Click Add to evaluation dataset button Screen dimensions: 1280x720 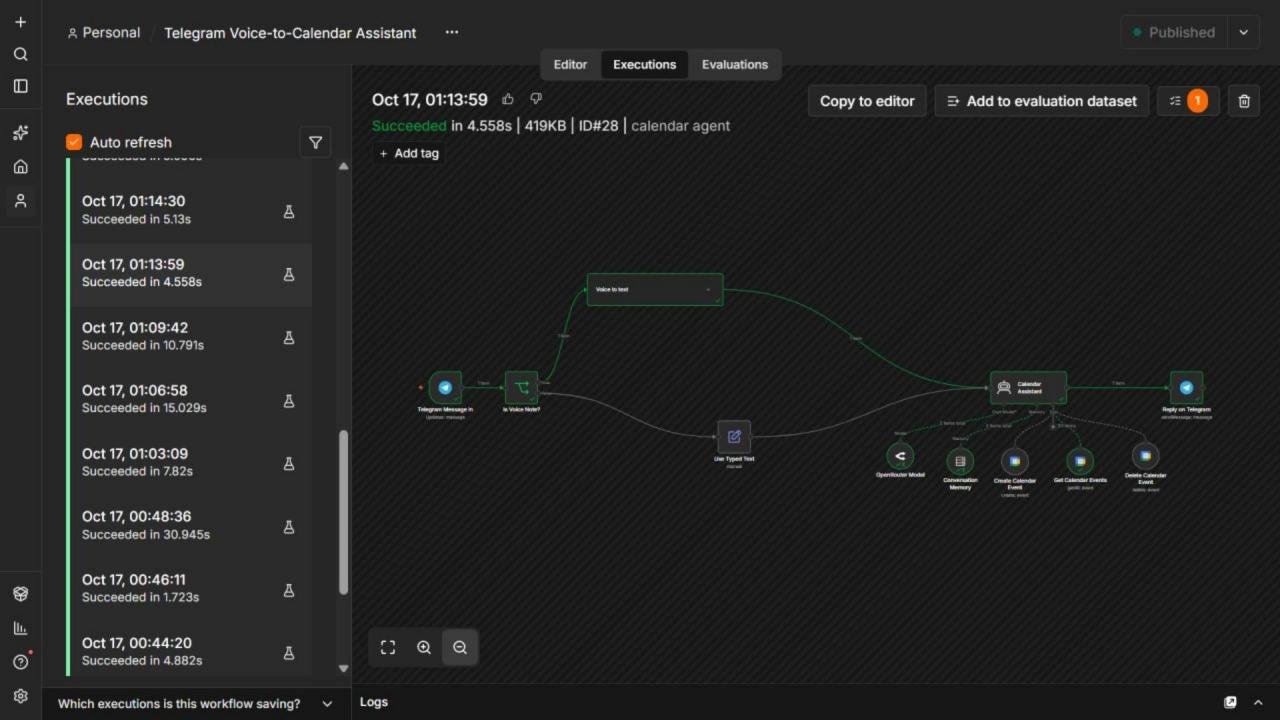point(1042,101)
